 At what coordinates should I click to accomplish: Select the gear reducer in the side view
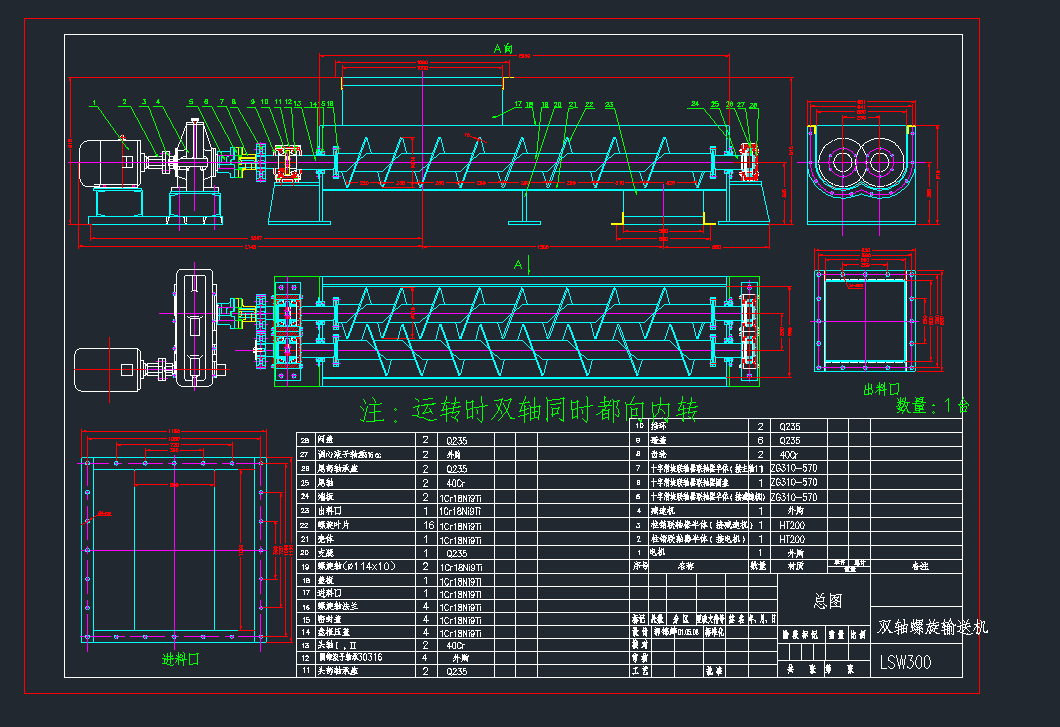[x=196, y=160]
